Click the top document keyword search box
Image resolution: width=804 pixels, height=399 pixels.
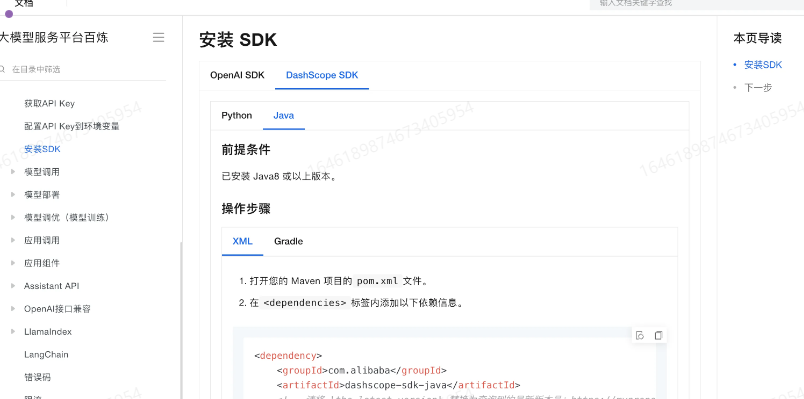697,4
